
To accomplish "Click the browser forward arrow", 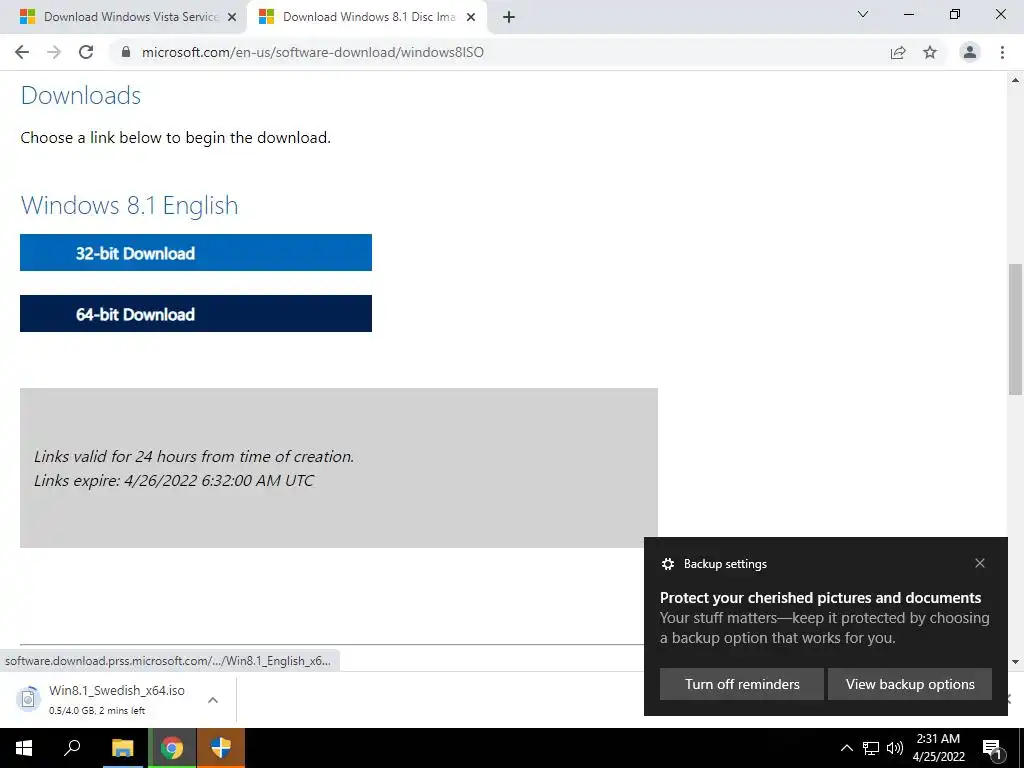I will pos(54,52).
